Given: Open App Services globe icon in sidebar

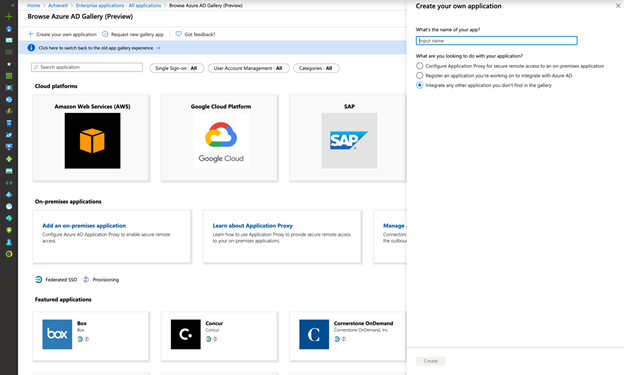Looking at the screenshot, I should [9, 100].
